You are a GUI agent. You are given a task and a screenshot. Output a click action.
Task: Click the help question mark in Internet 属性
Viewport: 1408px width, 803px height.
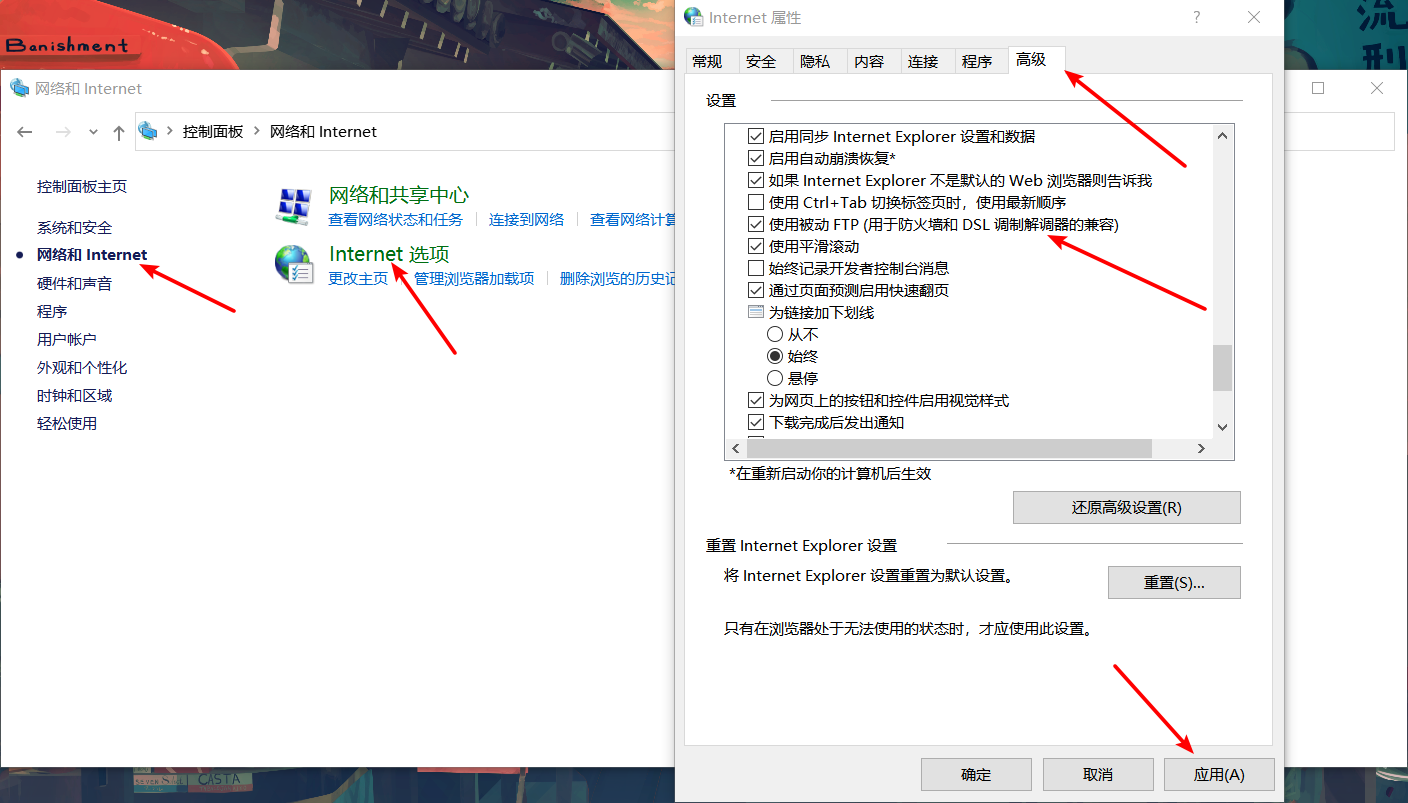click(x=1197, y=17)
